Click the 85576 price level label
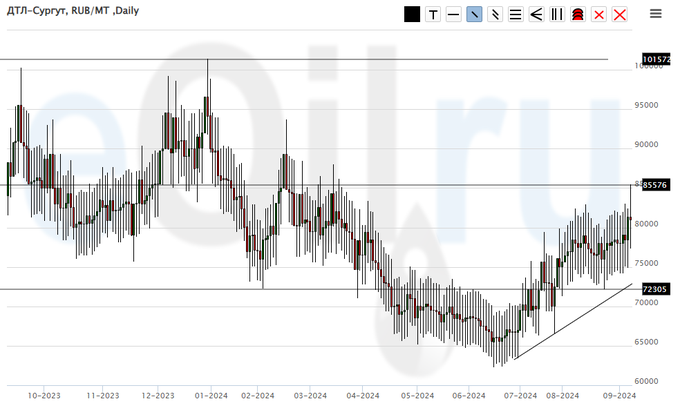 pyautogui.click(x=655, y=185)
